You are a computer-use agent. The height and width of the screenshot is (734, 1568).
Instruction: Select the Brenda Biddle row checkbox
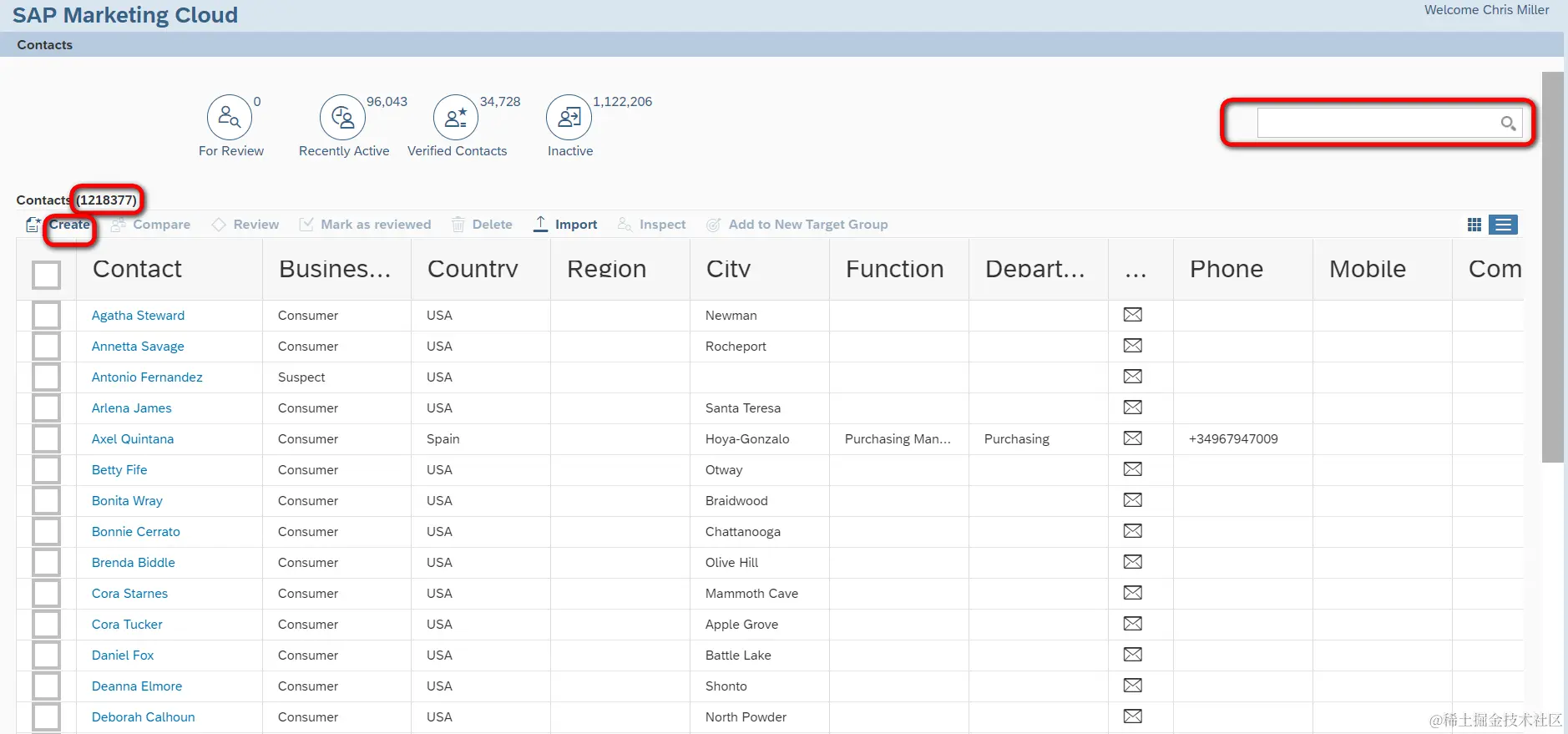click(46, 563)
